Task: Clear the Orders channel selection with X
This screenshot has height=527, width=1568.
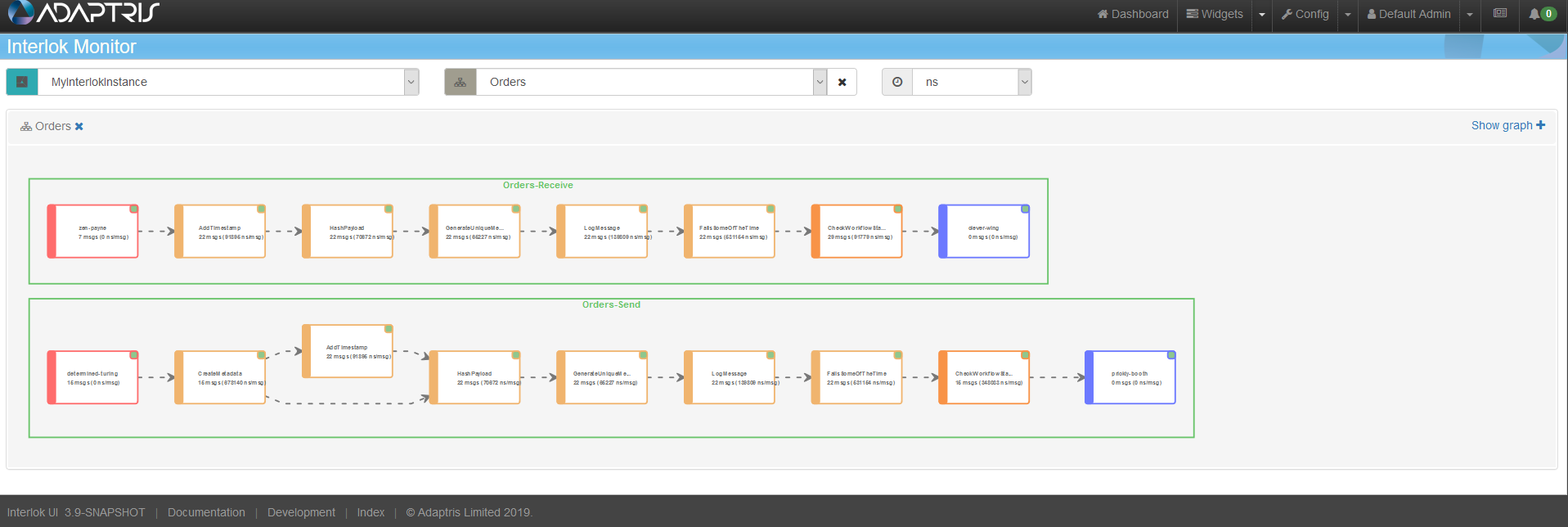Action: point(842,82)
